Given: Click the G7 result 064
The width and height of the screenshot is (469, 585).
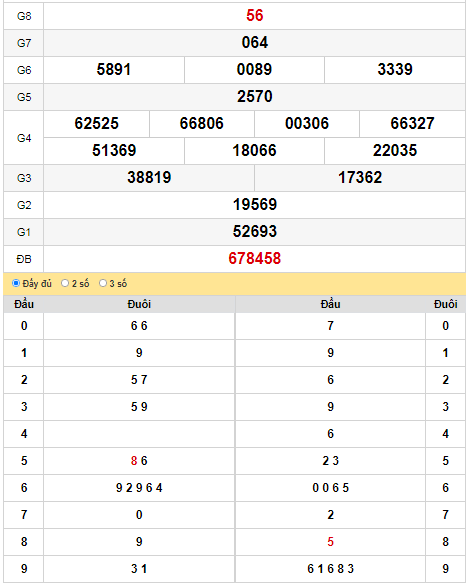Looking at the screenshot, I should tap(254, 43).
